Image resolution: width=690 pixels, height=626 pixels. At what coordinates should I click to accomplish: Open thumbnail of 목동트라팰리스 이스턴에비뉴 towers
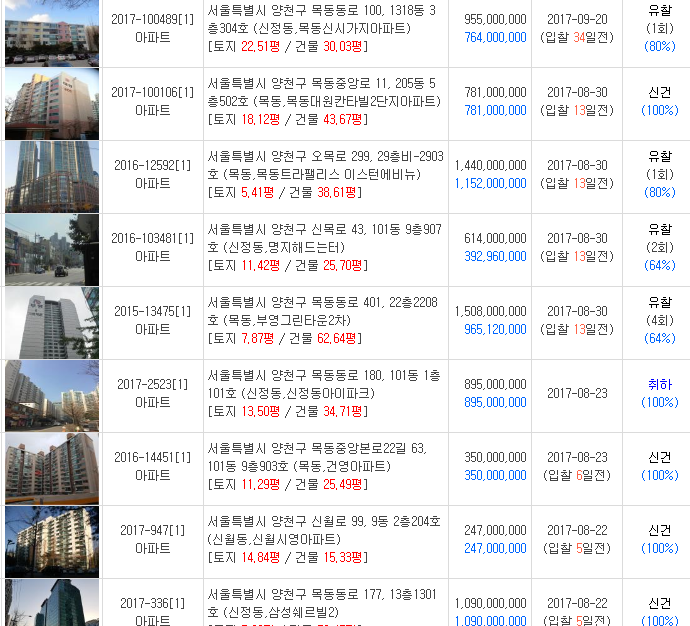[x=52, y=177]
